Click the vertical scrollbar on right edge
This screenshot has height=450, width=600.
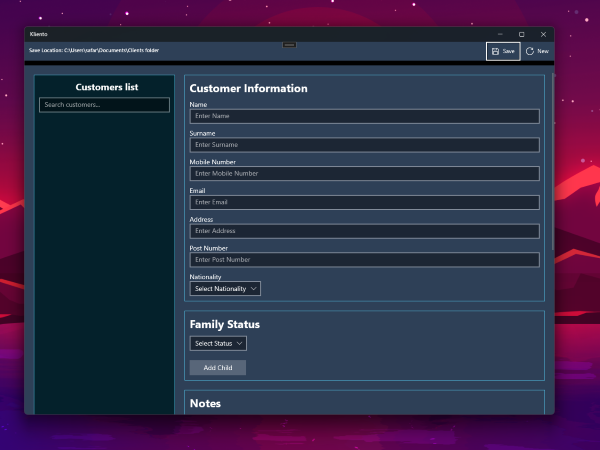pos(552,160)
